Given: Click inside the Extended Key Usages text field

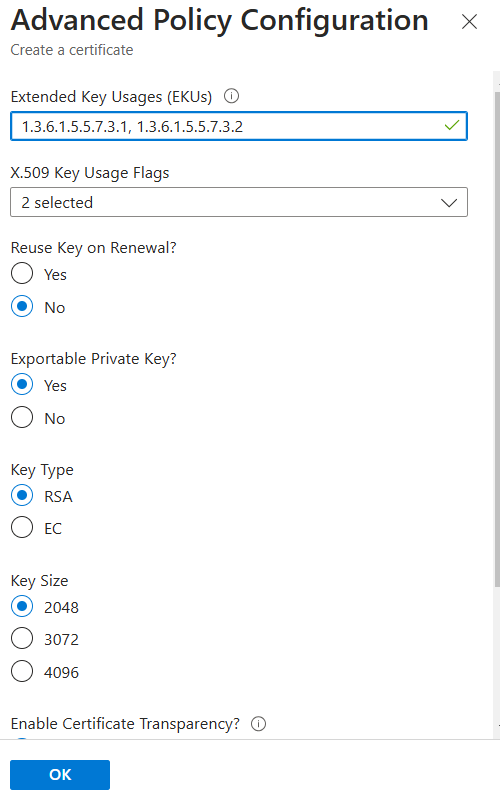Looking at the screenshot, I should pyautogui.click(x=239, y=126).
